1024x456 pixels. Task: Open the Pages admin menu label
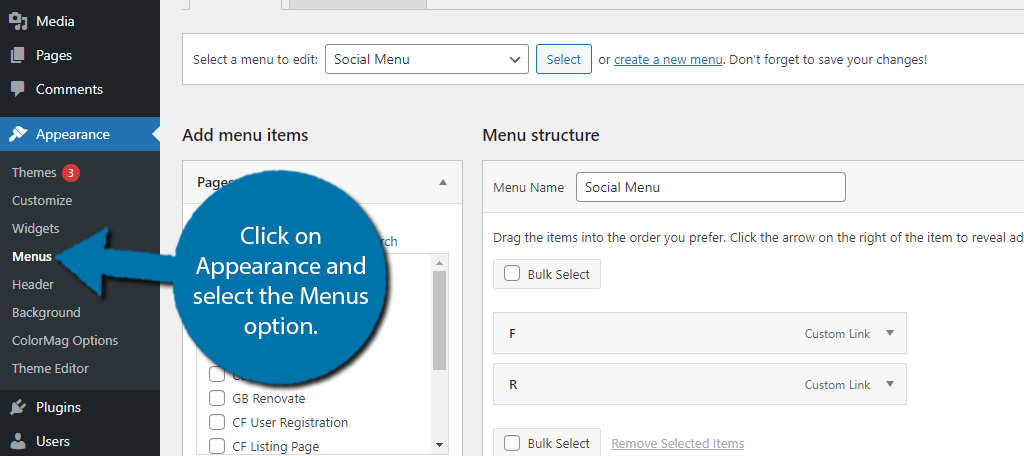54,56
